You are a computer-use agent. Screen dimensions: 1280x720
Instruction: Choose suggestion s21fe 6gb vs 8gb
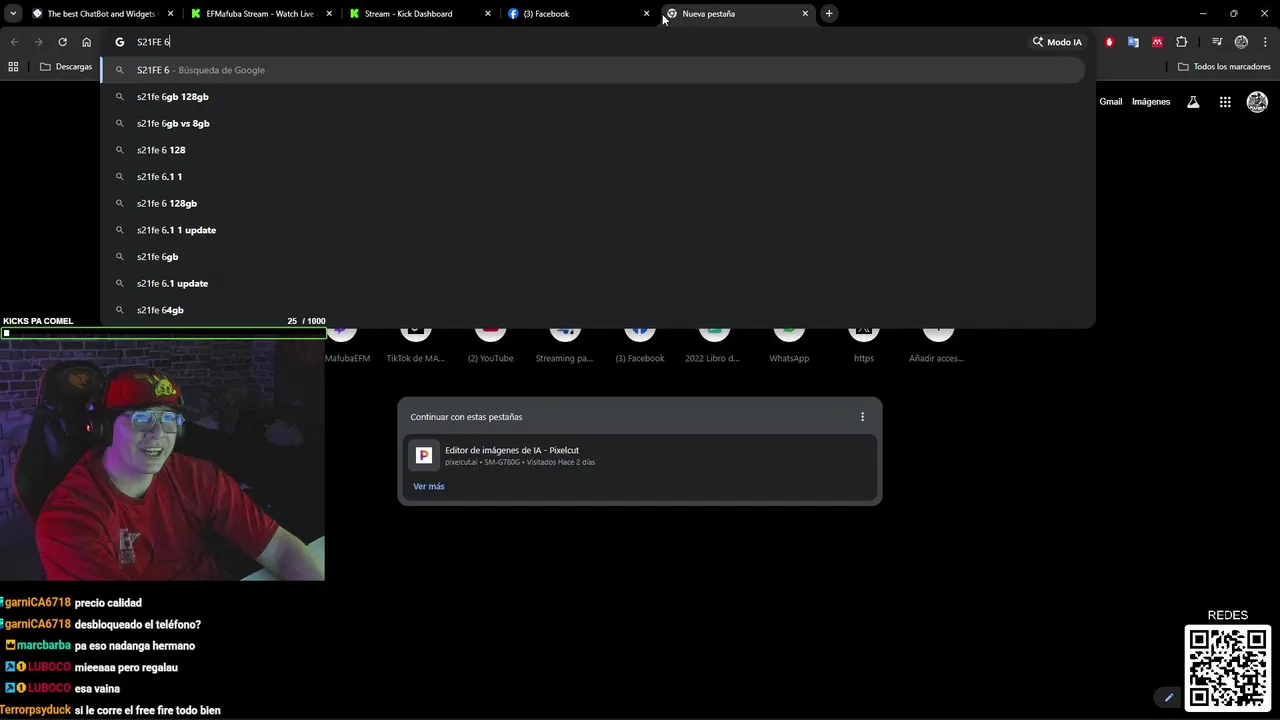593,123
